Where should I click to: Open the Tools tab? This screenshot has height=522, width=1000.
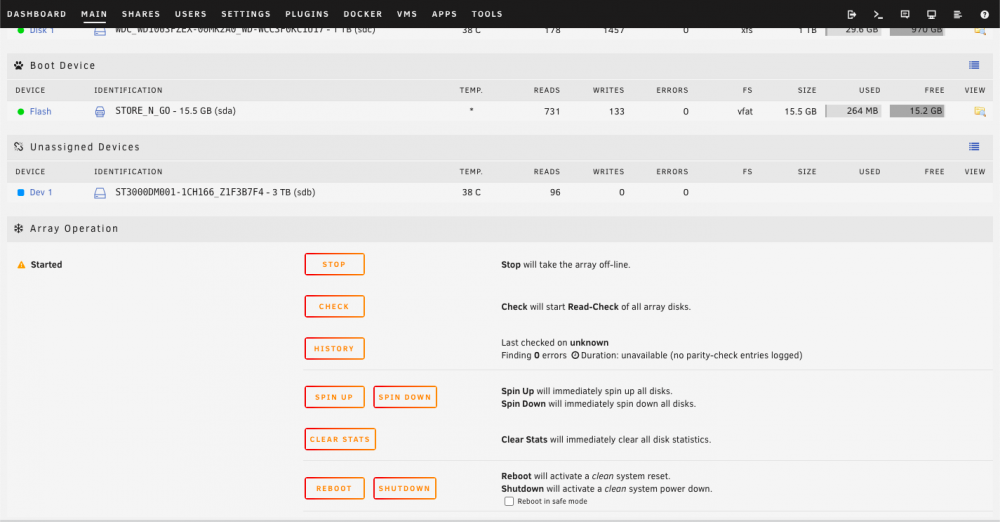click(487, 14)
